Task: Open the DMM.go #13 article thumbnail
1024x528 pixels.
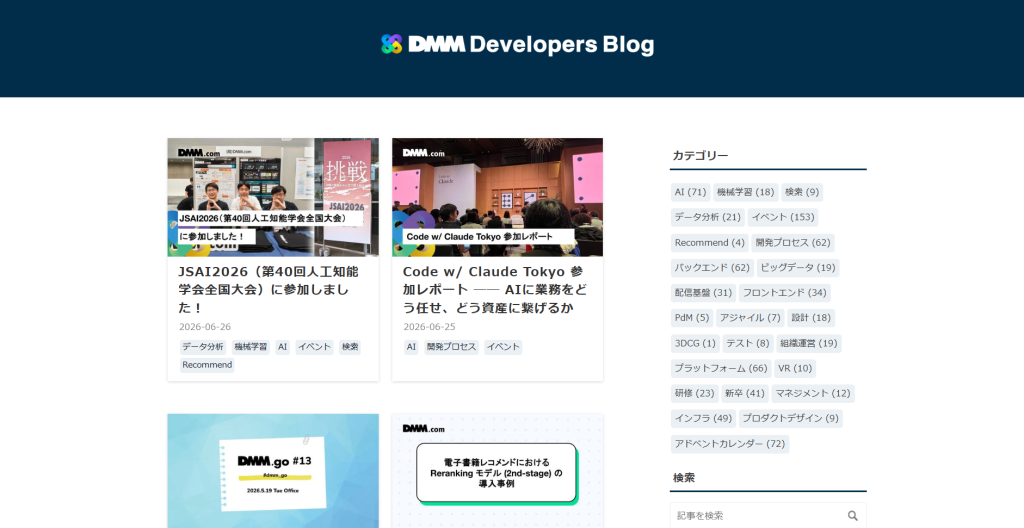Action: click(x=273, y=470)
